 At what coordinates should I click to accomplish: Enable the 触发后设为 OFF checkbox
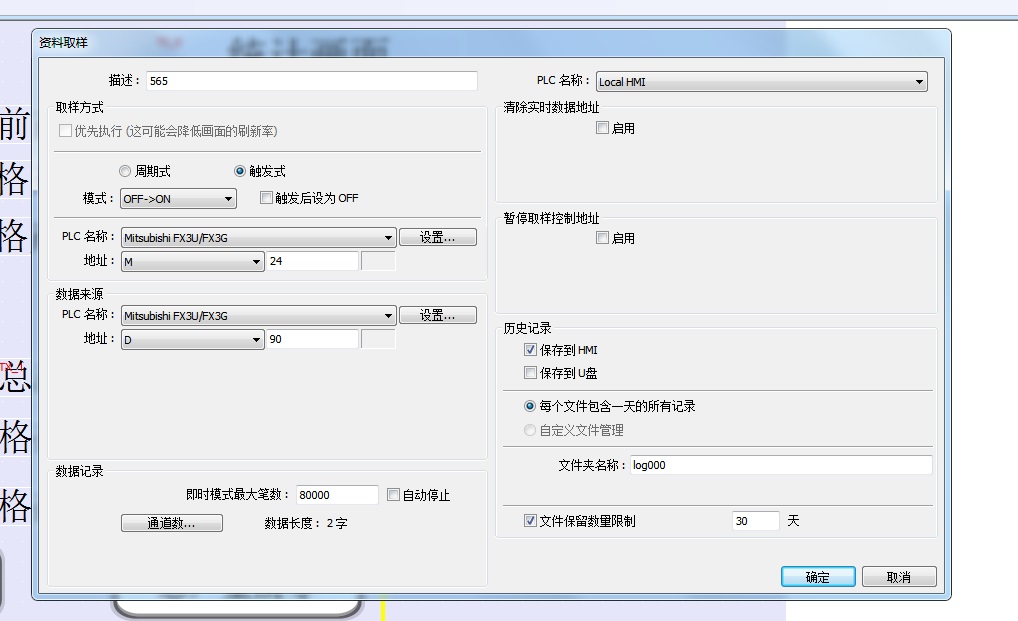pyautogui.click(x=266, y=198)
